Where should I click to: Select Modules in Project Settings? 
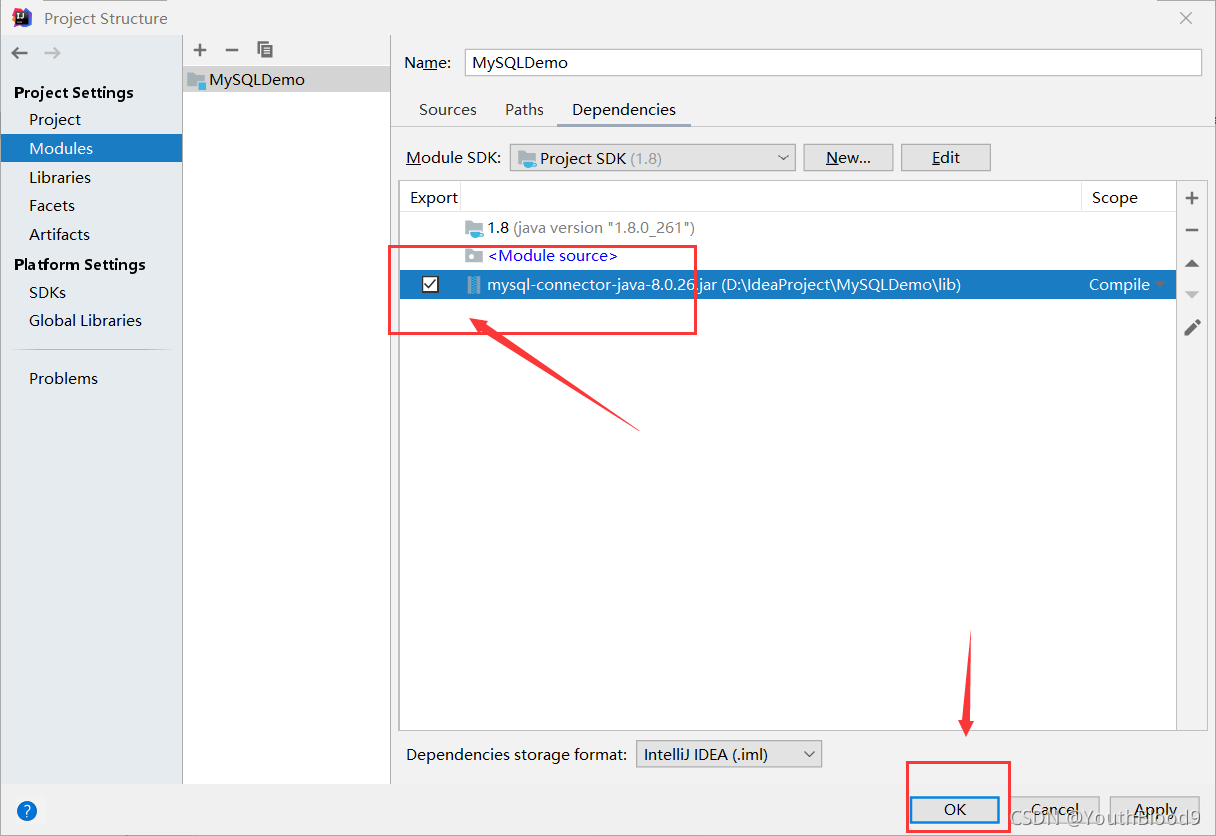click(91, 148)
